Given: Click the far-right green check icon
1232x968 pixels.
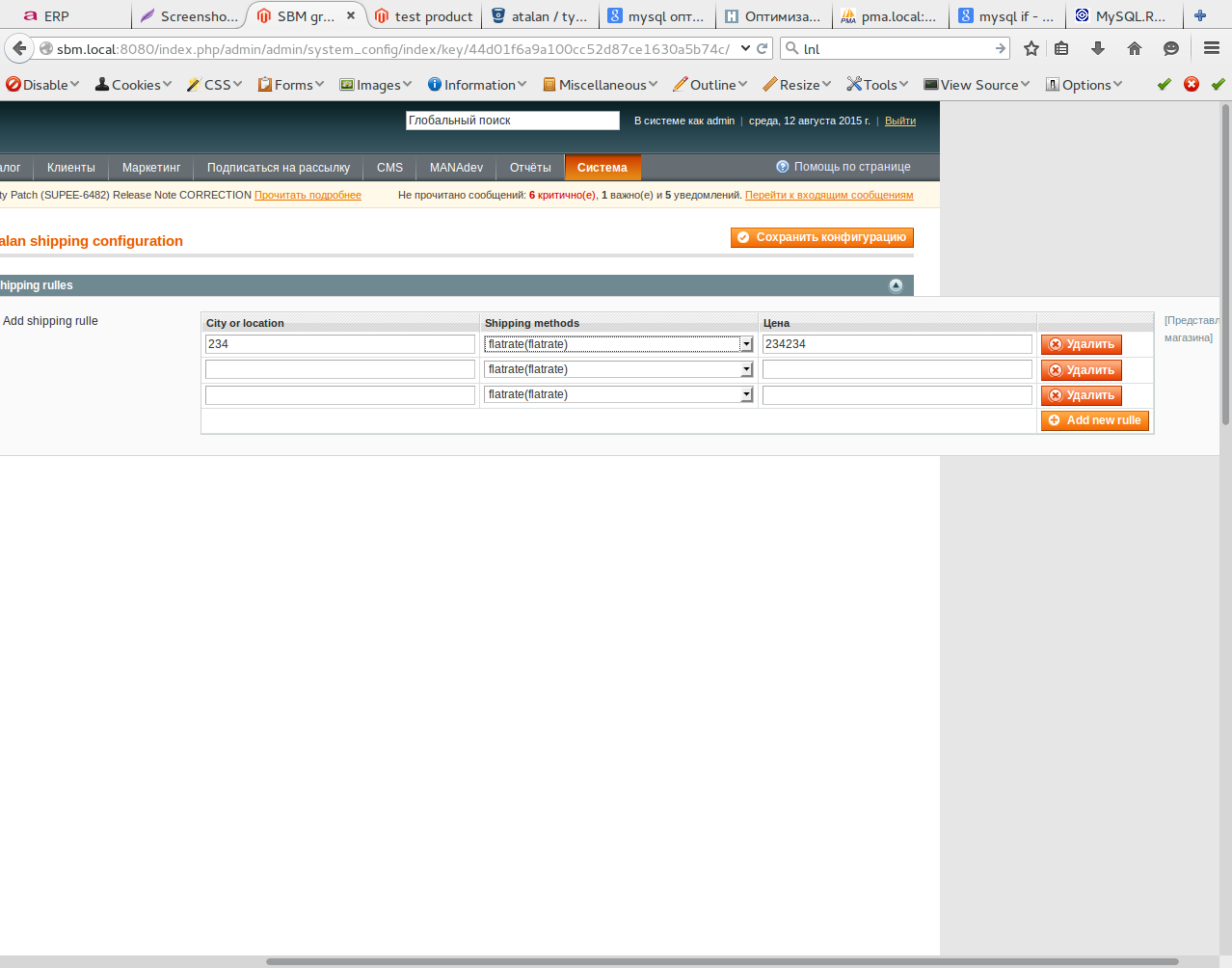Looking at the screenshot, I should [1219, 85].
